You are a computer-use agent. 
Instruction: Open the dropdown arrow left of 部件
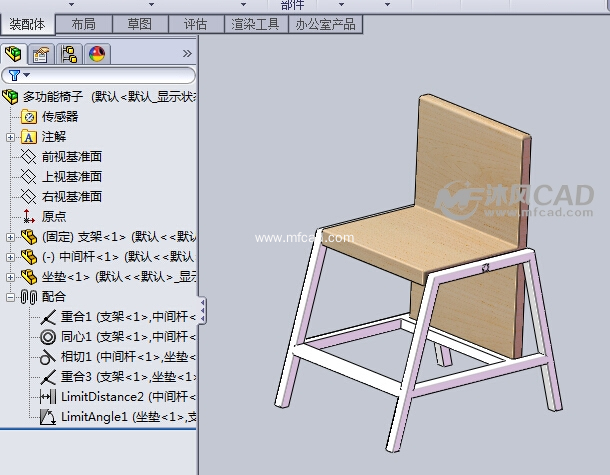[x=244, y=4]
